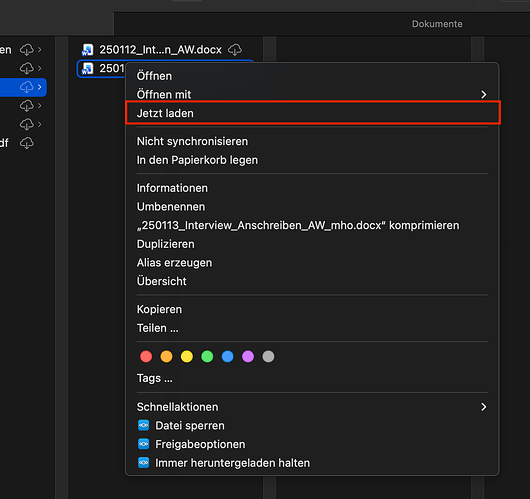Click the Word file icon of 250112_Int...n_AW.docx
530x499 pixels.
click(88, 50)
